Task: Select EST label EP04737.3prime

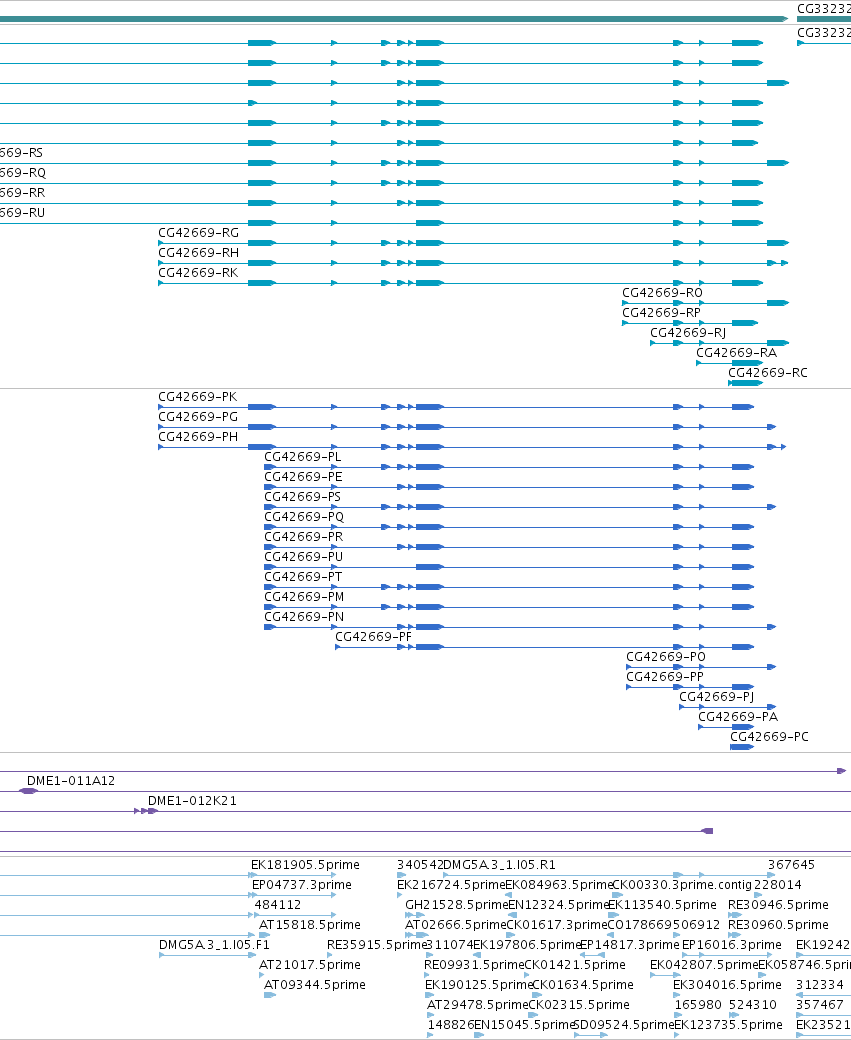Action: point(302,884)
